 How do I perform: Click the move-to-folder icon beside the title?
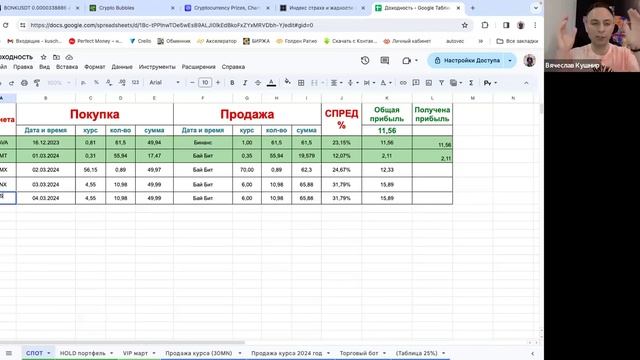pyautogui.click(x=56, y=57)
